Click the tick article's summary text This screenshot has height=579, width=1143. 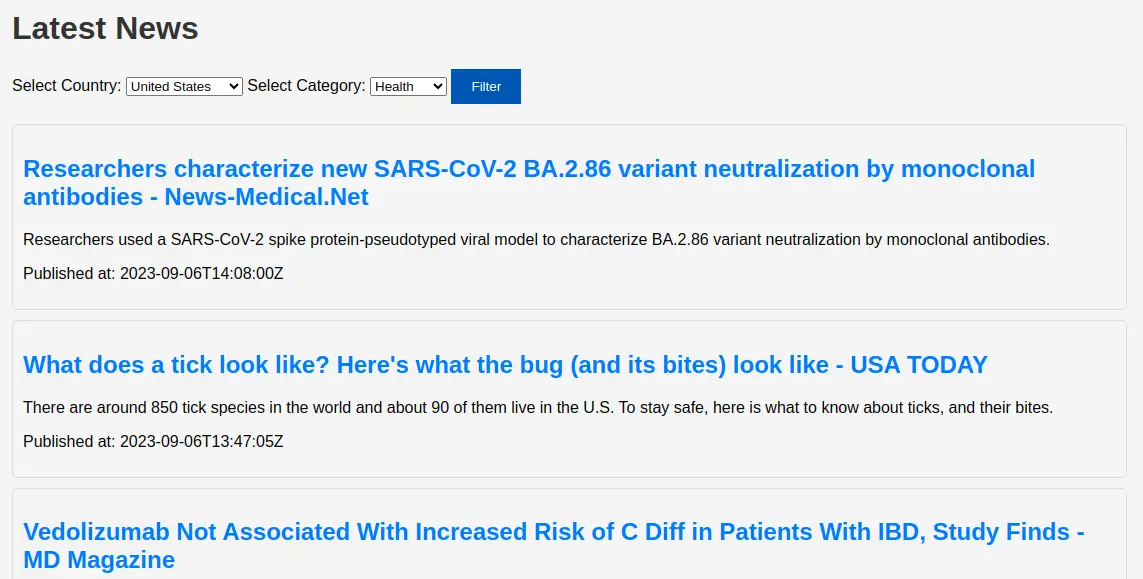point(536,407)
